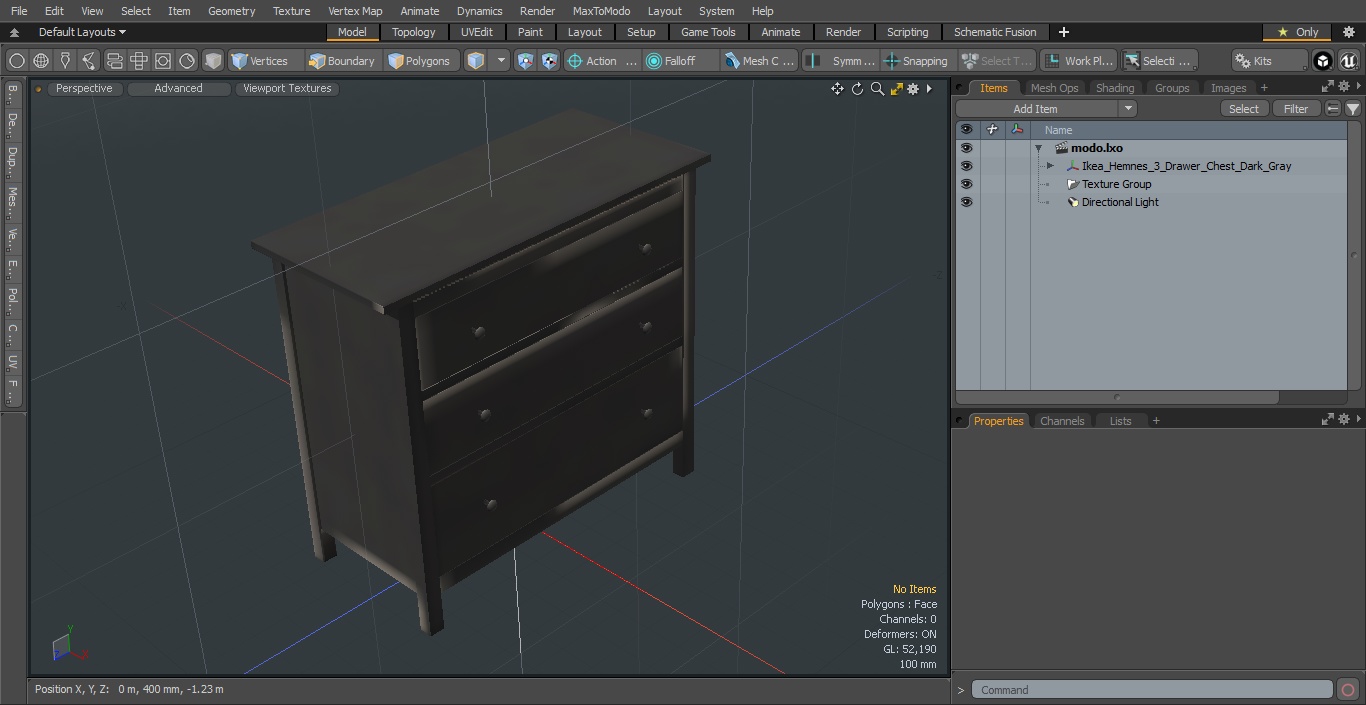The height and width of the screenshot is (705, 1366).
Task: Open the Symmetry dropdown
Action: 841,61
